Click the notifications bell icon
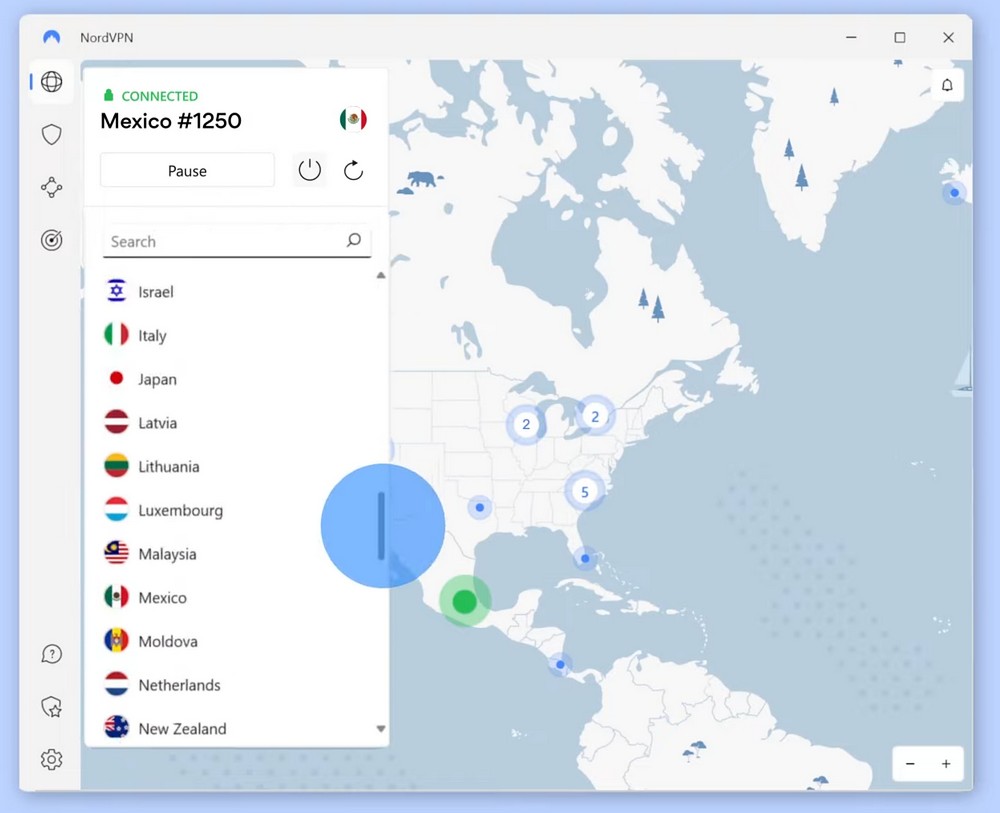The height and width of the screenshot is (813, 1000). tap(947, 85)
